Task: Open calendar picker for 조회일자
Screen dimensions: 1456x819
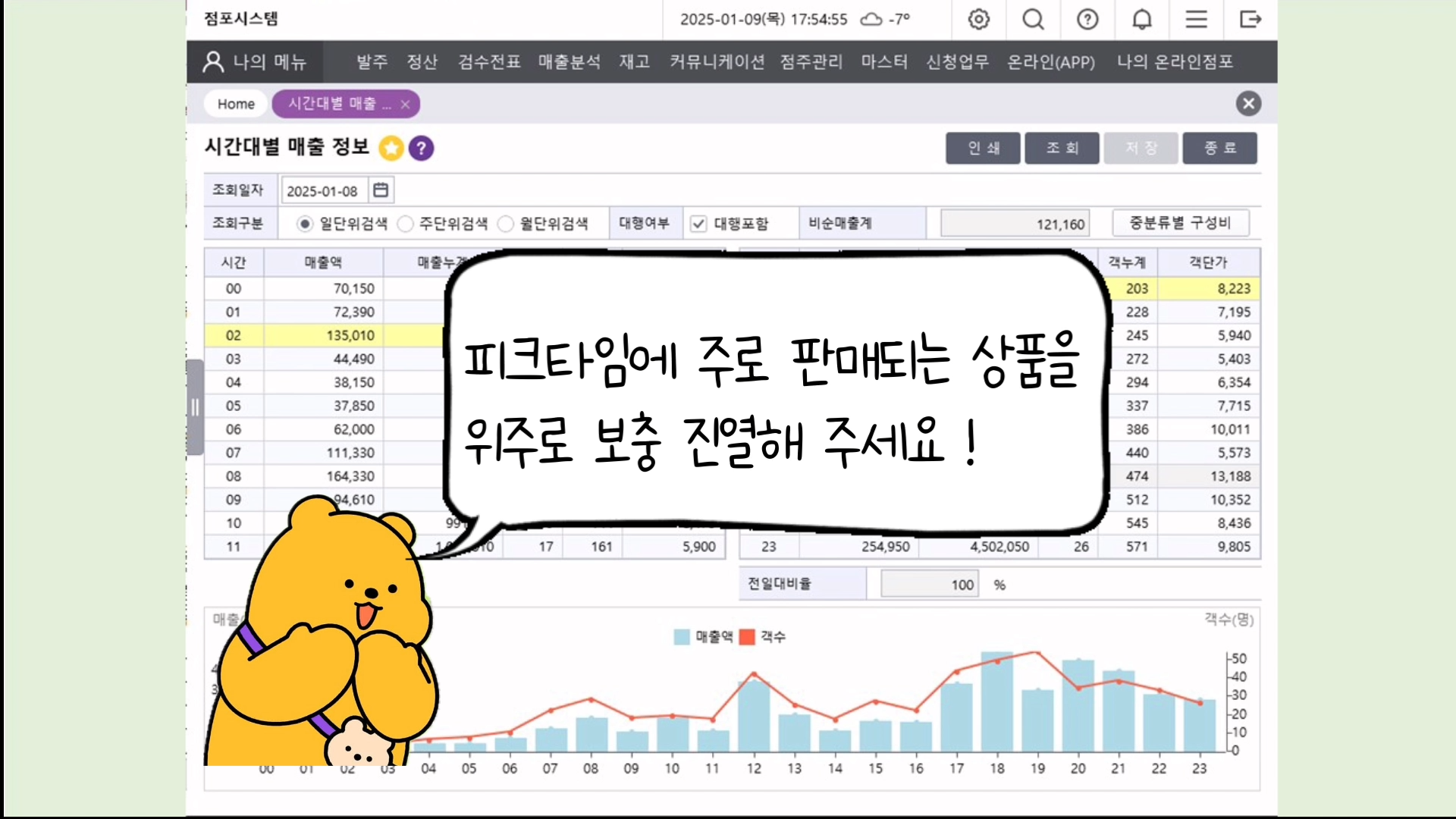Action: pos(381,190)
